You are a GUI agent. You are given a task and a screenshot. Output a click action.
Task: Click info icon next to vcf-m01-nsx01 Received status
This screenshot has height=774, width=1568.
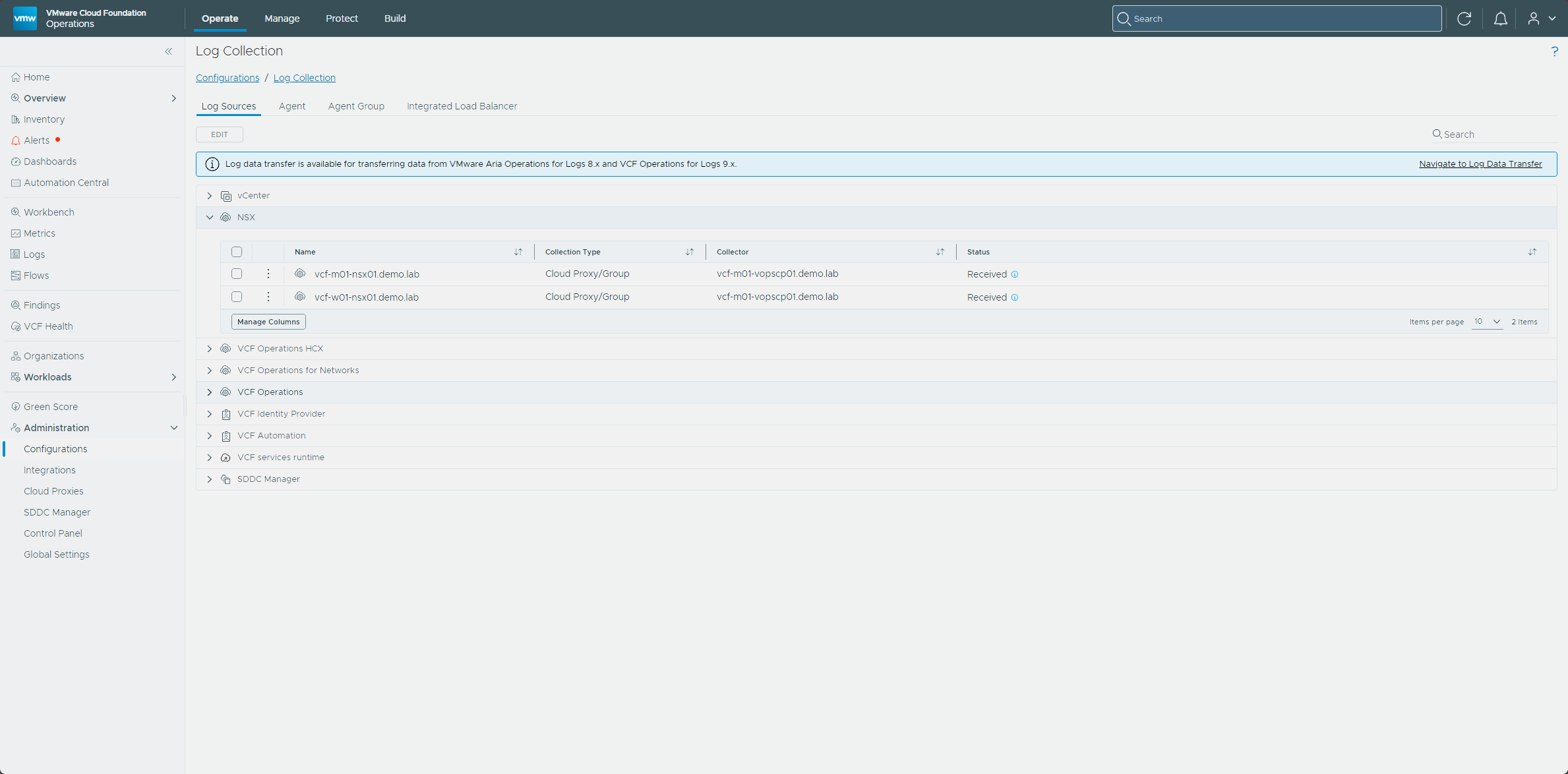(1015, 274)
